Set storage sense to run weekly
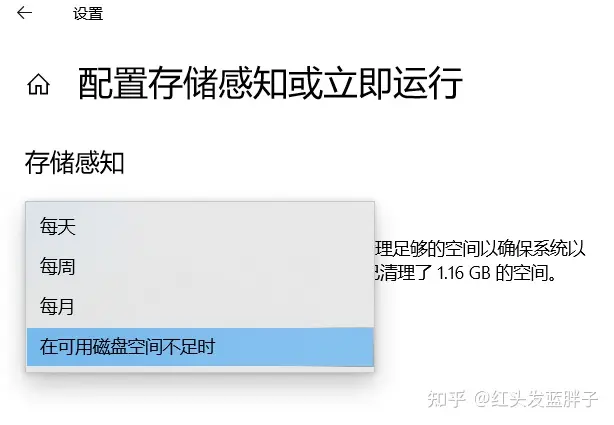The width and height of the screenshot is (614, 425). click(200, 267)
